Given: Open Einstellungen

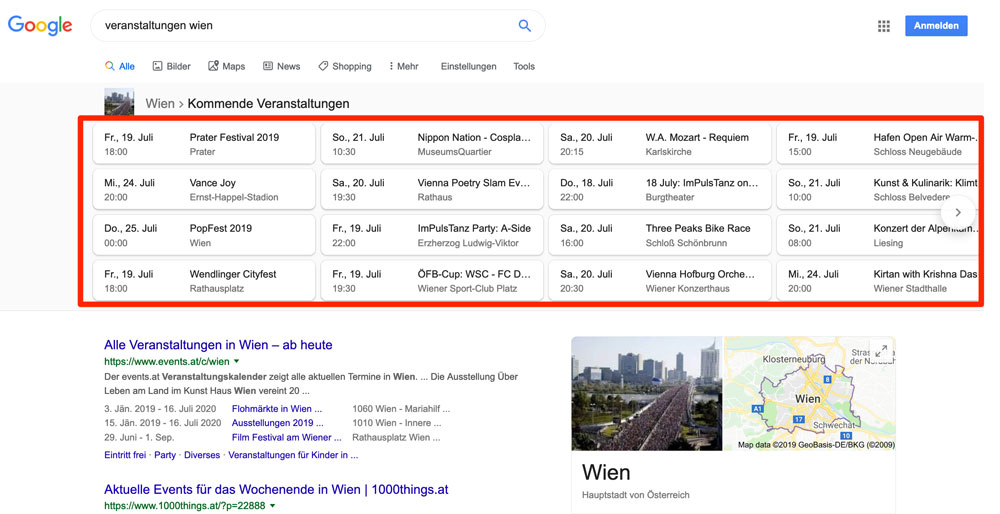Looking at the screenshot, I should [x=468, y=66].
